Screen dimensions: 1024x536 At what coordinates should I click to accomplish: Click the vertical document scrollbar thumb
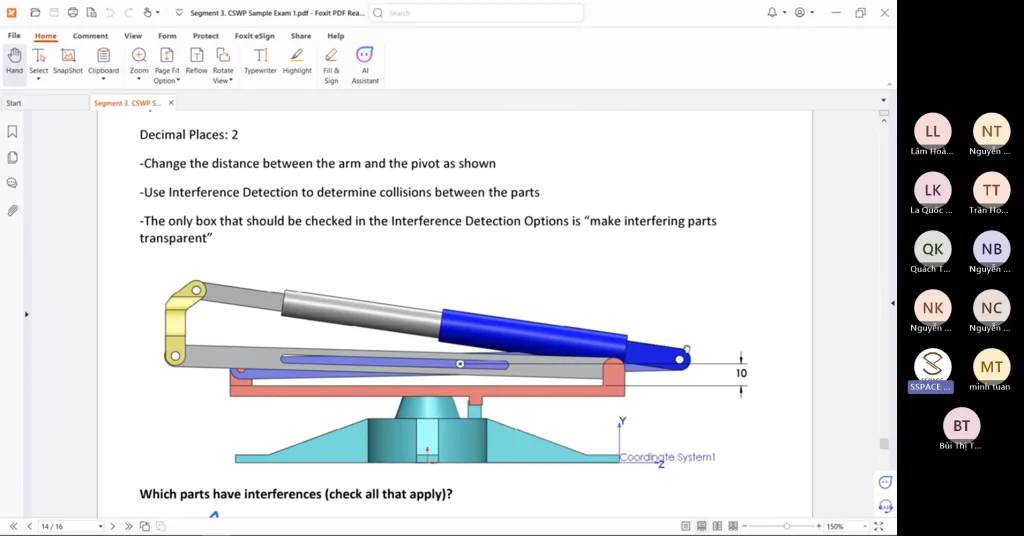[884, 444]
